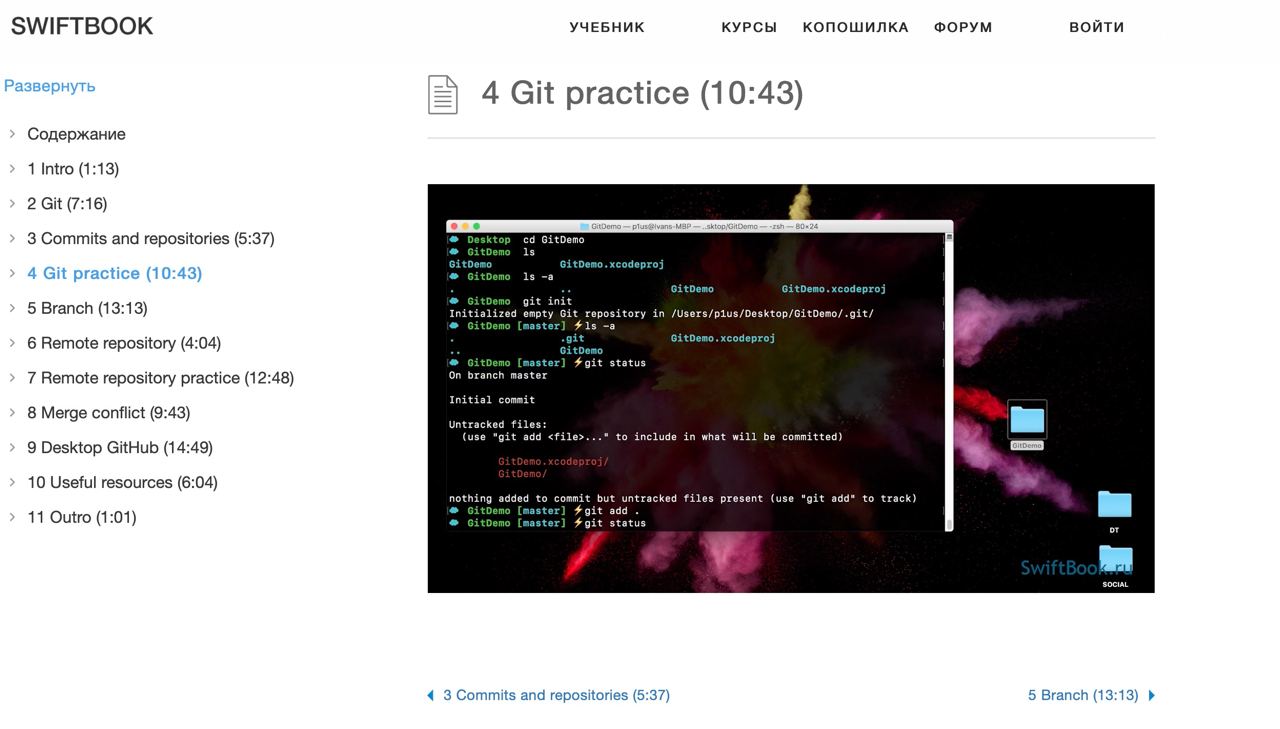Click the 4 Git practice page heading
1280x729 pixels.
tap(642, 93)
